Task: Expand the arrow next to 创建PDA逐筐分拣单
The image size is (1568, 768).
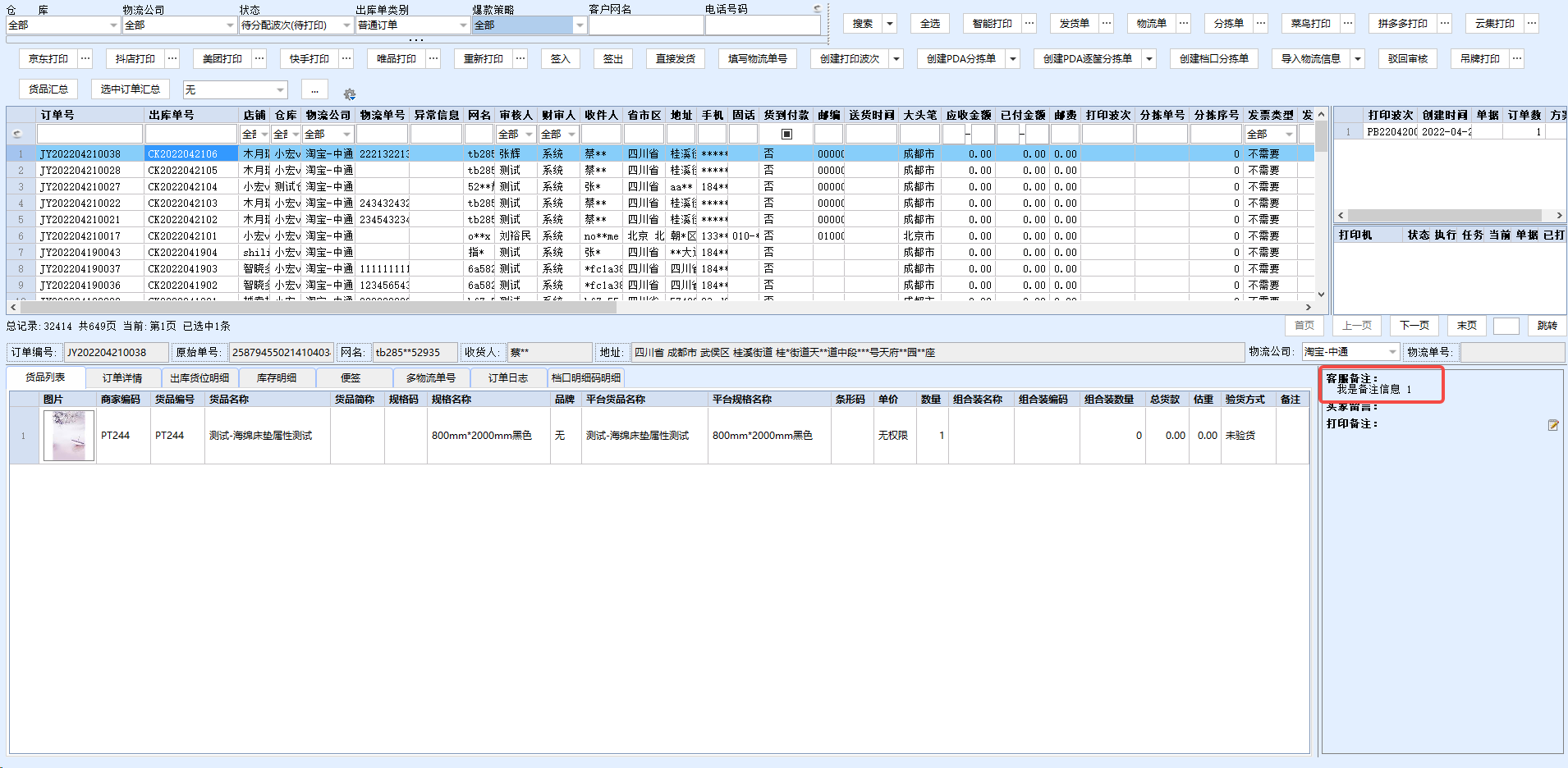Action: 1149,59
